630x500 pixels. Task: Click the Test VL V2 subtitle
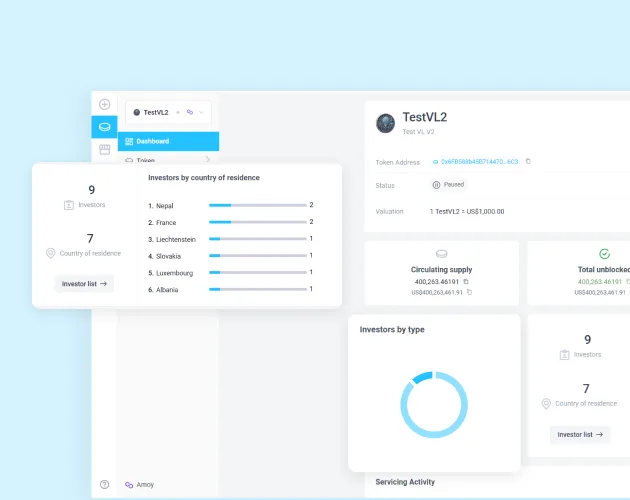pos(418,132)
